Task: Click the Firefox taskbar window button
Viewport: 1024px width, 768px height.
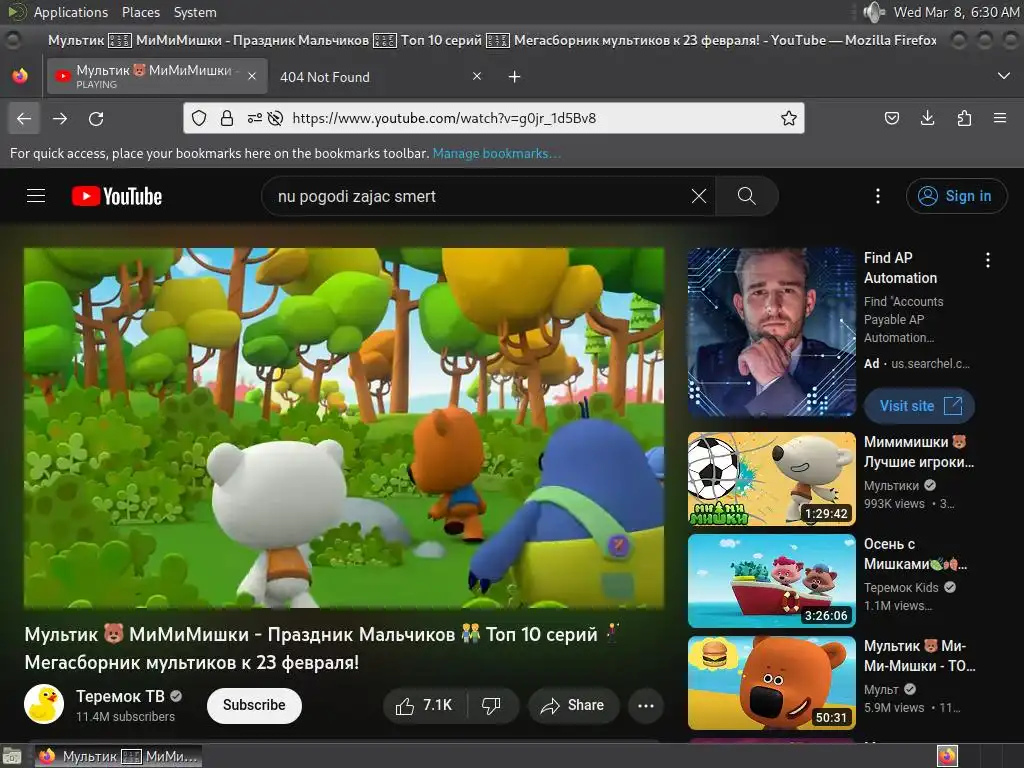Action: point(118,756)
